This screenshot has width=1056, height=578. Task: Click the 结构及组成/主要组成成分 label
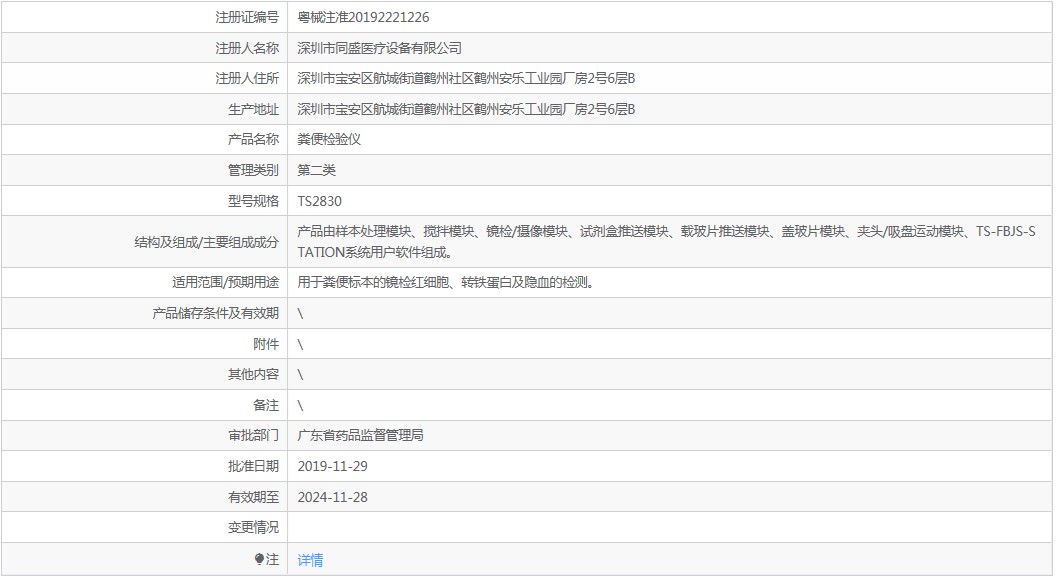(206, 243)
